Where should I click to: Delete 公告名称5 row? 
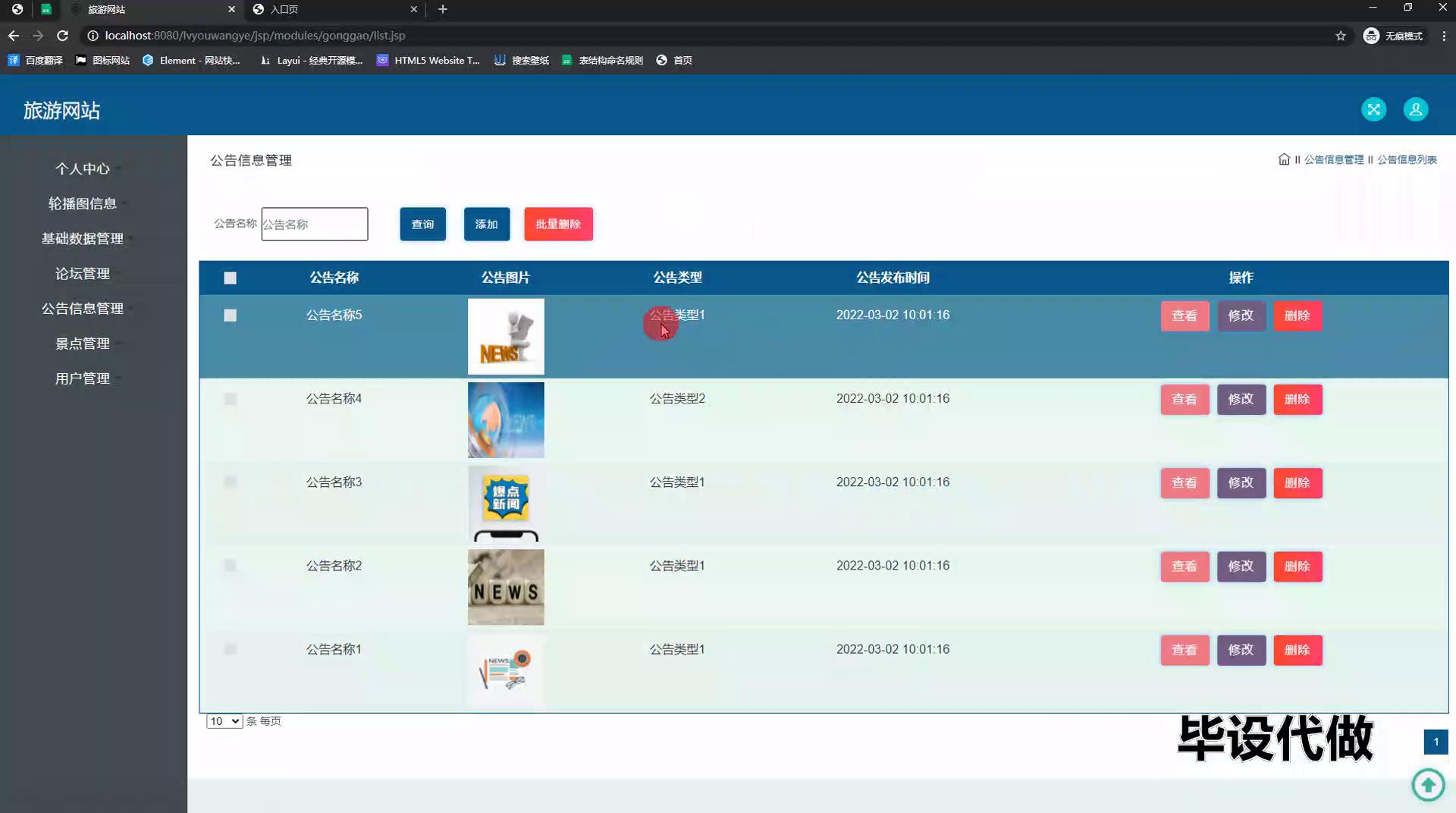[1298, 315]
